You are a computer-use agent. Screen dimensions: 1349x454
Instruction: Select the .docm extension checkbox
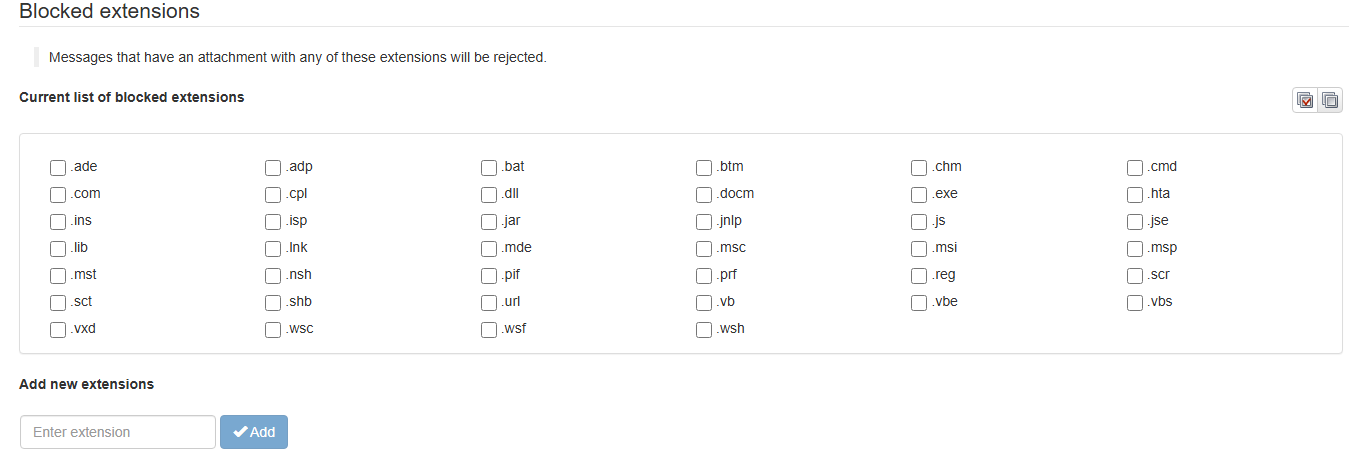704,194
